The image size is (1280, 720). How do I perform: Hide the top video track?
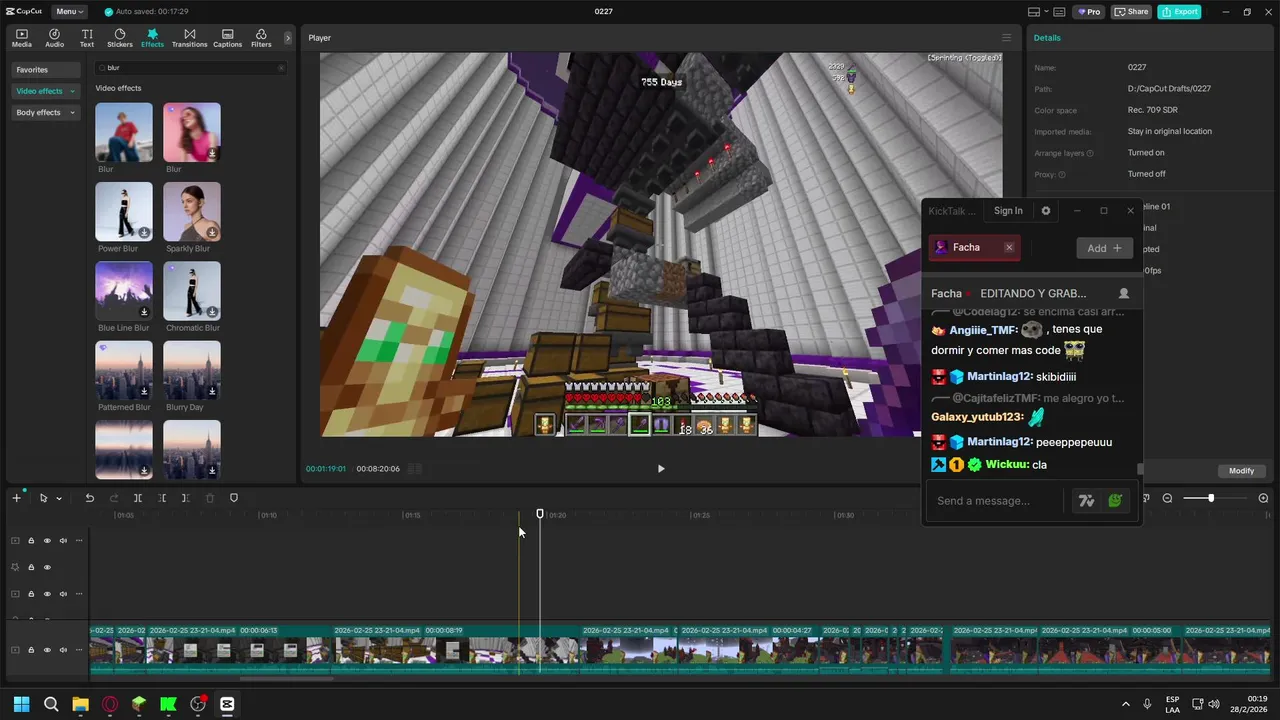pos(47,541)
